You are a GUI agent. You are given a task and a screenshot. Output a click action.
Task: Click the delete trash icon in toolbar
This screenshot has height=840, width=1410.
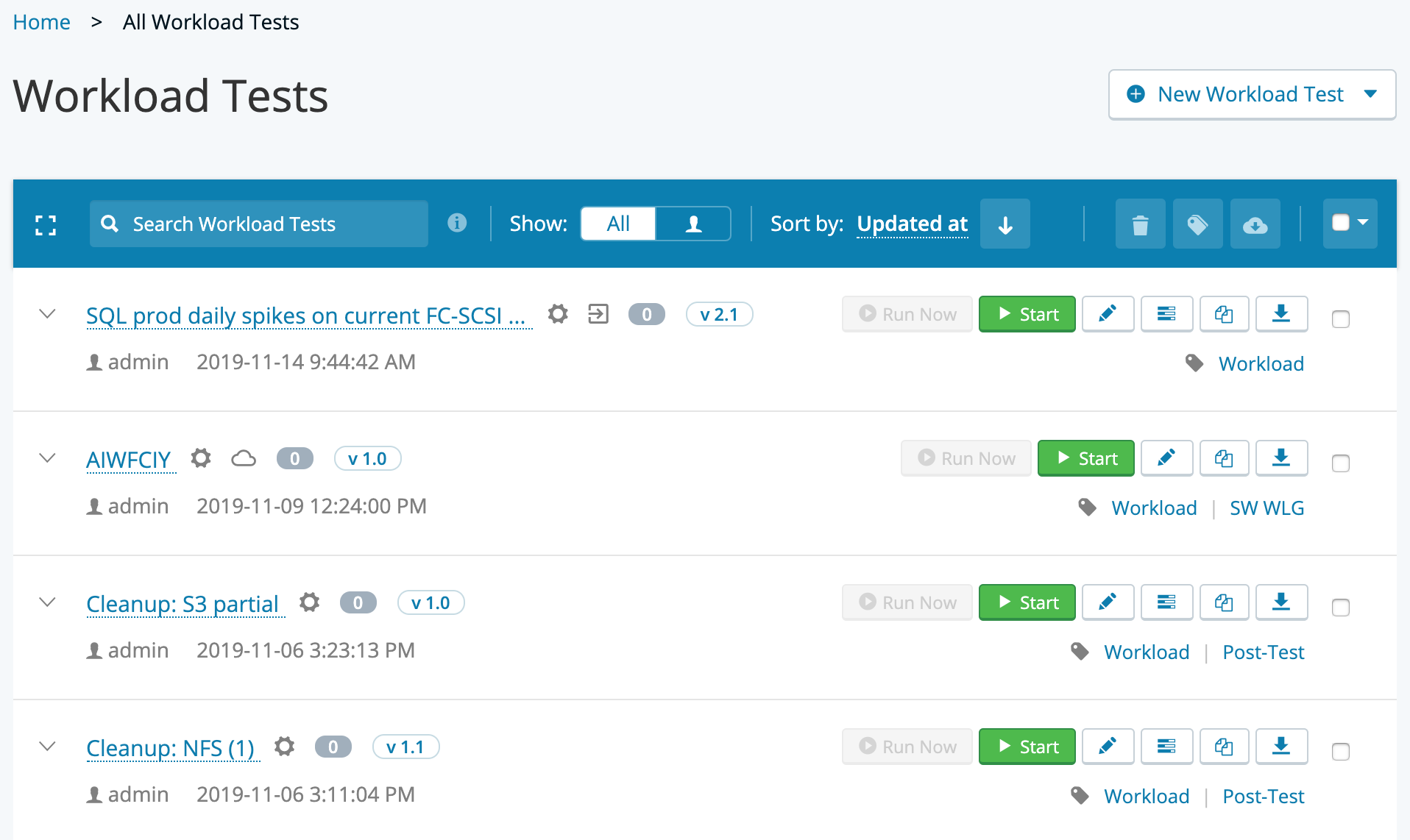tap(1140, 224)
